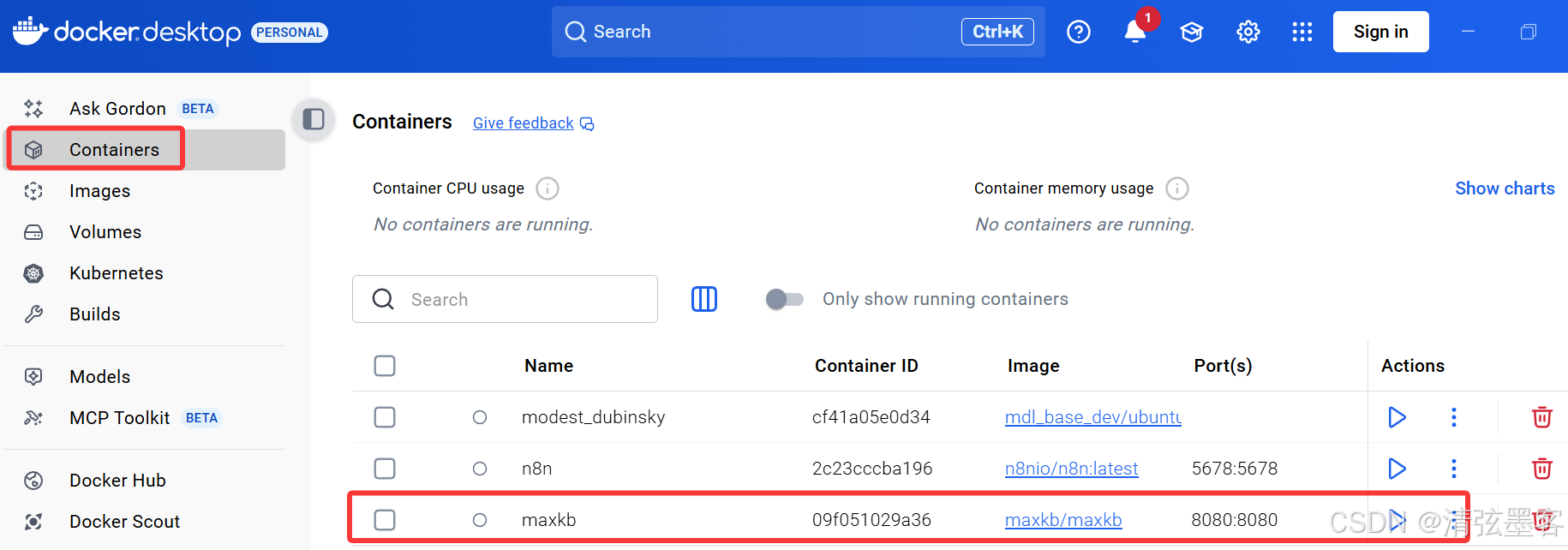
Task: Click port 8080:8080
Action: pyautogui.click(x=1235, y=520)
